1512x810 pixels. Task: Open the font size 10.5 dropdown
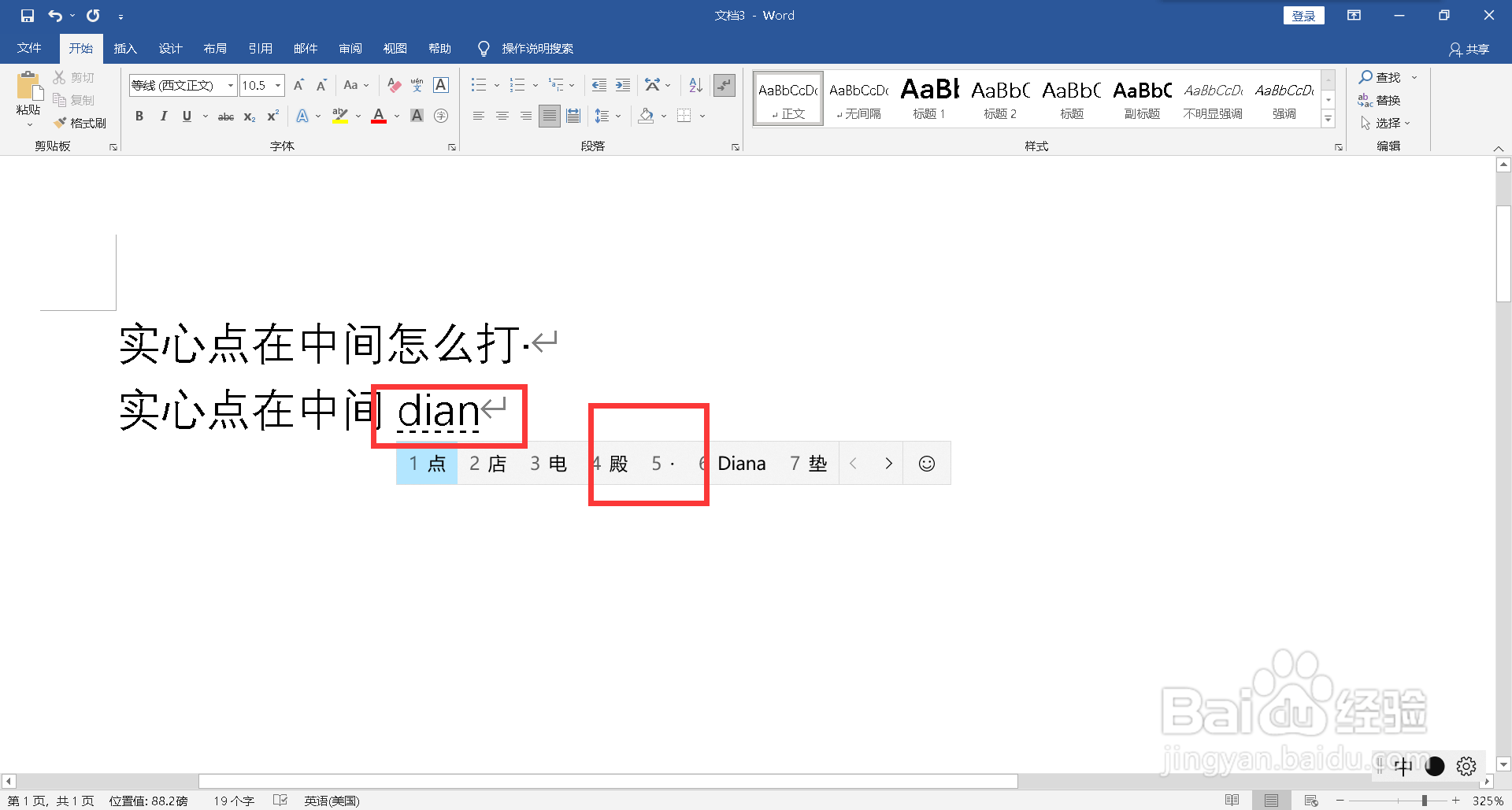(x=278, y=85)
